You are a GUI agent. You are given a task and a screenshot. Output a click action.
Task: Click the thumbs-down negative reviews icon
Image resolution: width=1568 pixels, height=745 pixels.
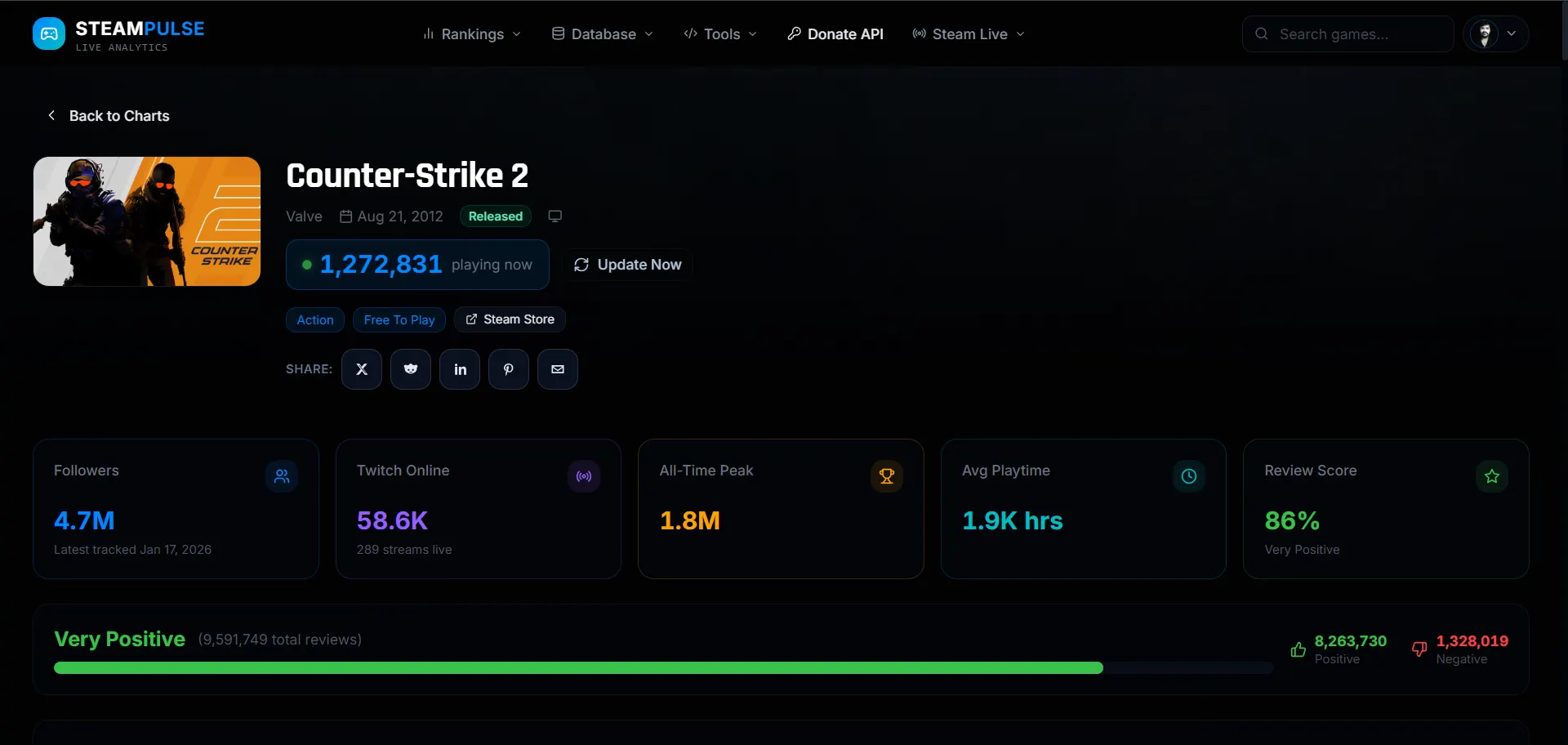(1419, 649)
